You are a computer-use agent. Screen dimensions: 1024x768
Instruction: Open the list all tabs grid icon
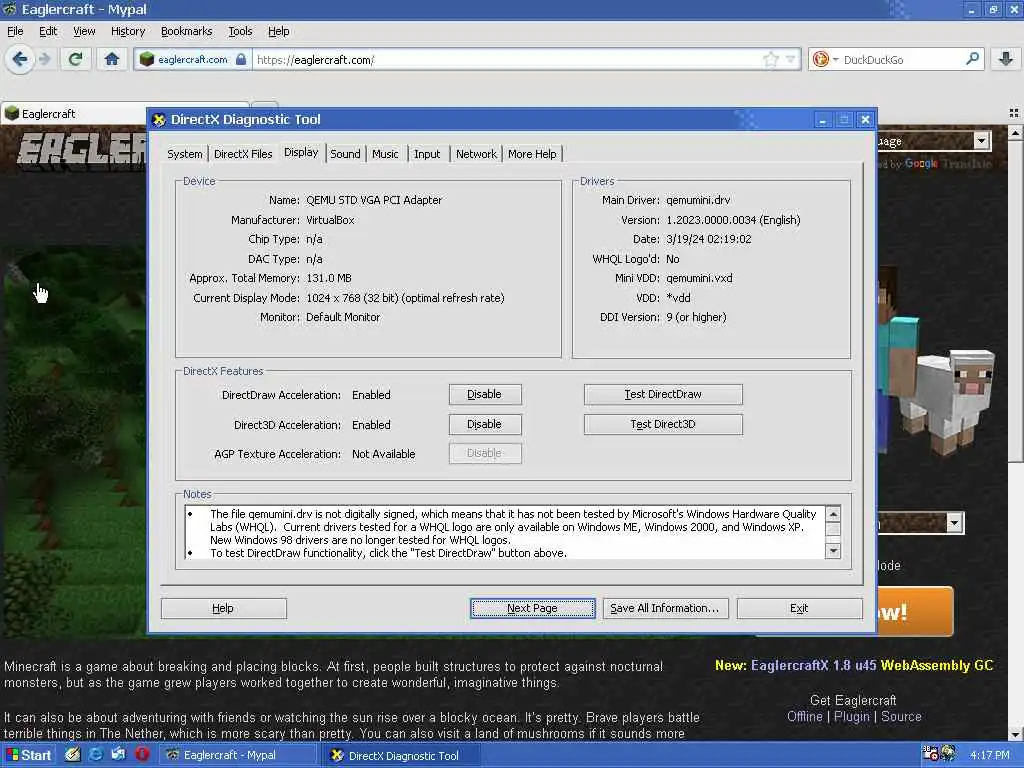coord(1014,113)
